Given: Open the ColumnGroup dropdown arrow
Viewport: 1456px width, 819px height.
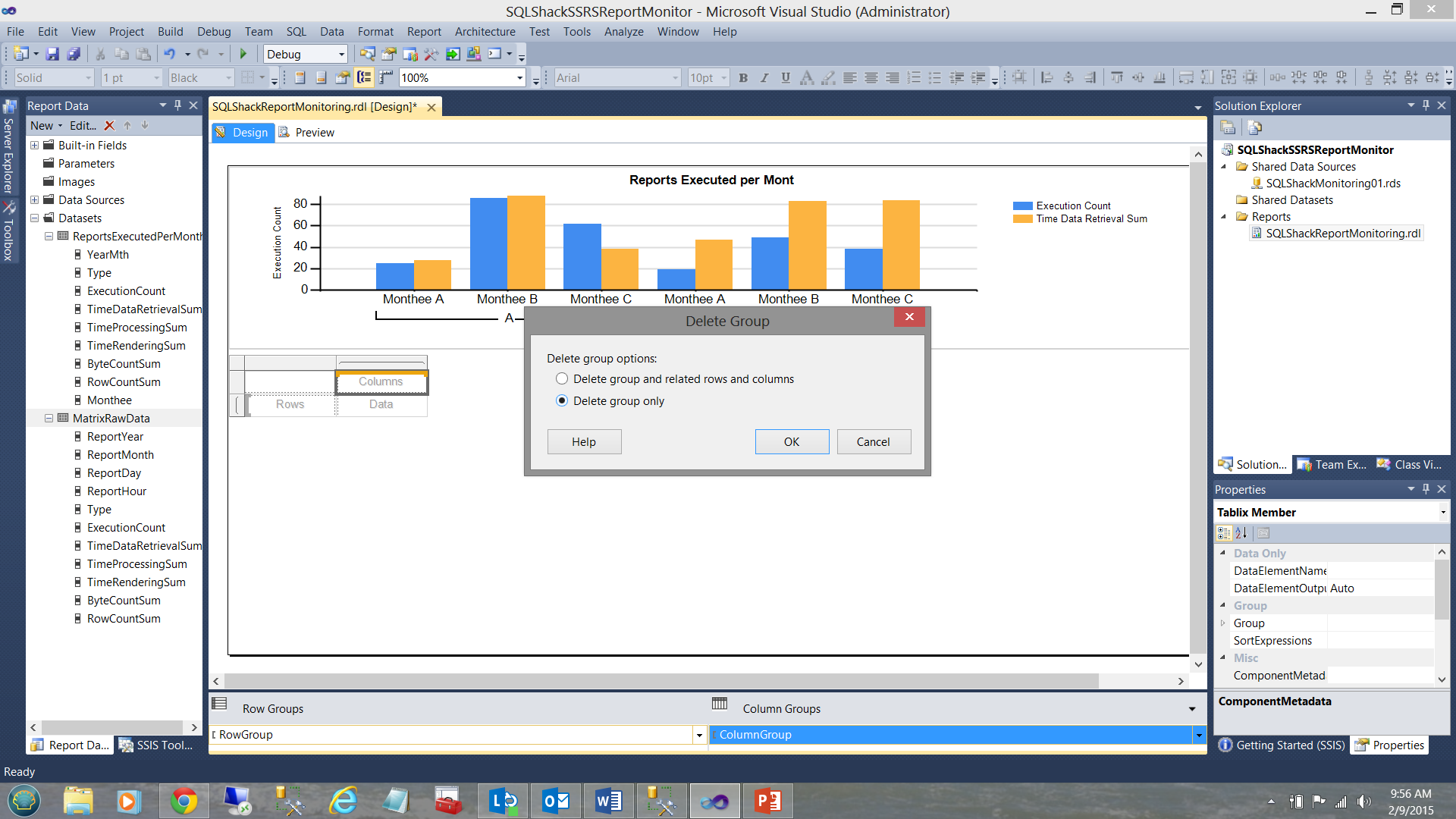Looking at the screenshot, I should tap(1198, 734).
